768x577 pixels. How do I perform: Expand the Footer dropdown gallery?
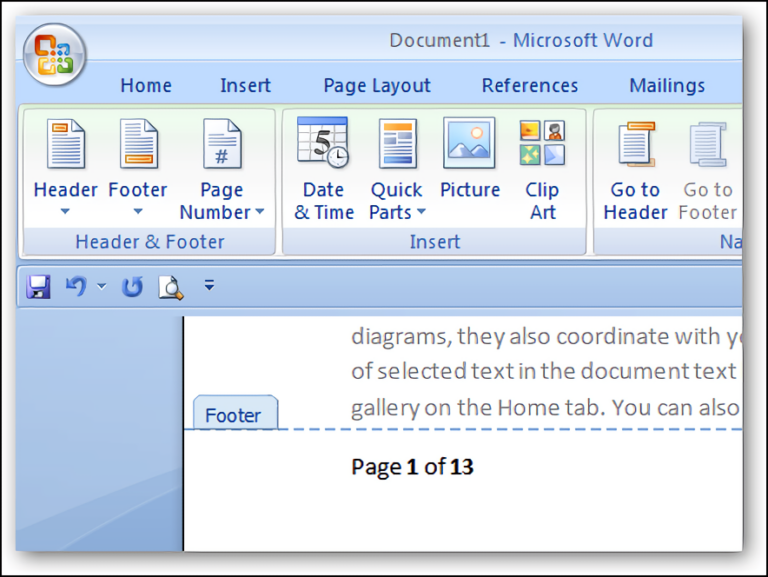click(138, 211)
